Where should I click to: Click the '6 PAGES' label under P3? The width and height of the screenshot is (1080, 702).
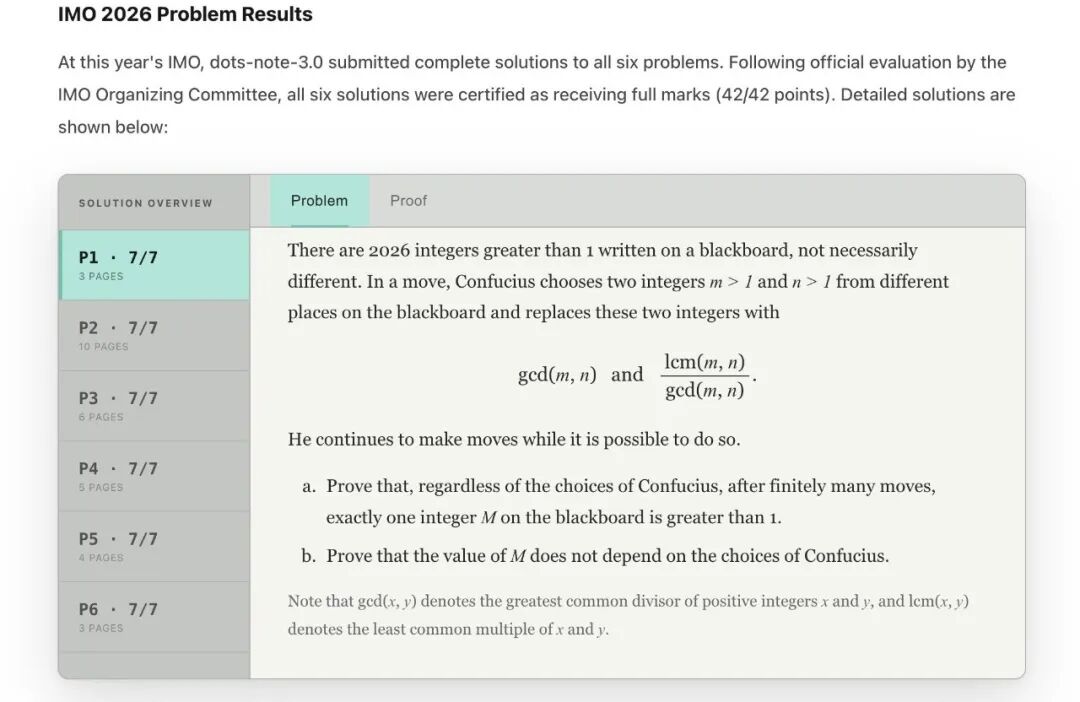(101, 417)
